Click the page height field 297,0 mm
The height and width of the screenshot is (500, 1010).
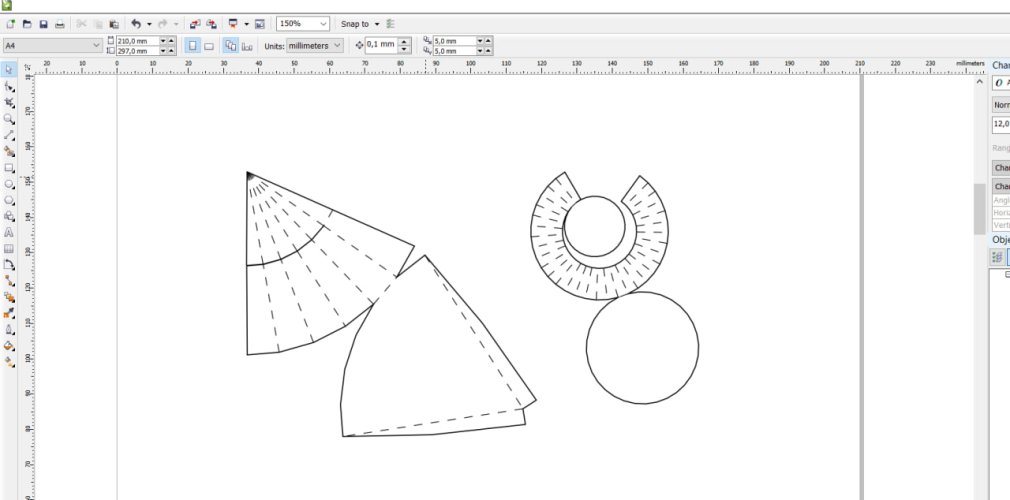pyautogui.click(x=137, y=50)
